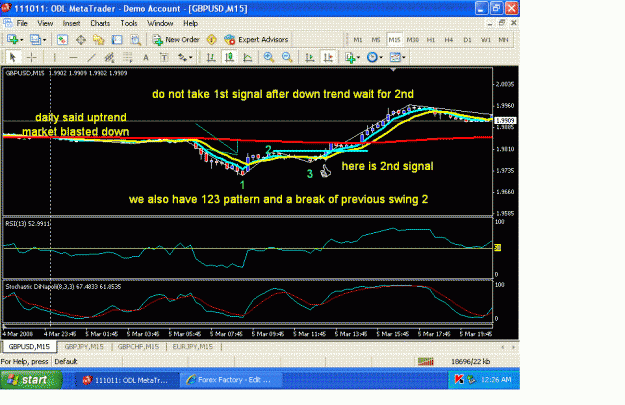Switch to the D1 daily timeframe
Screen dimensions: 625x405
(467, 40)
